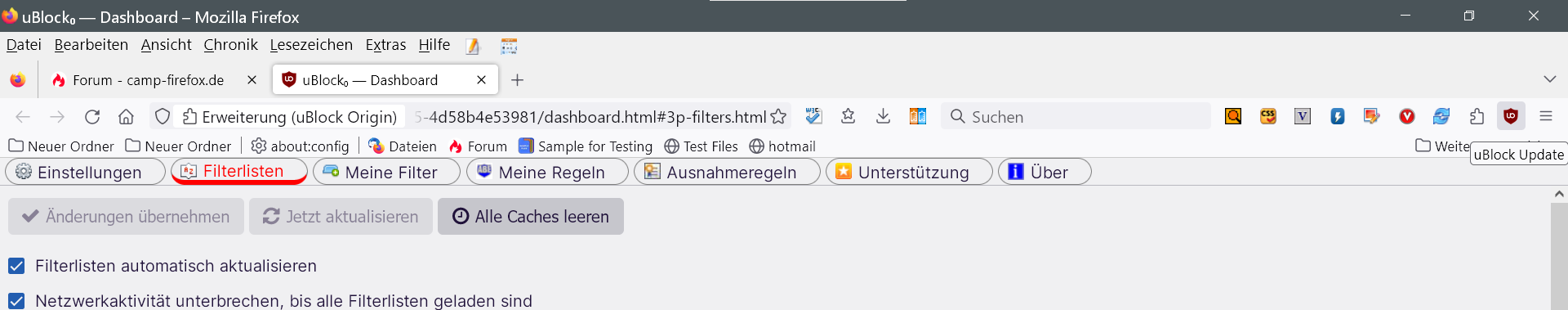Go to the Firefox home page icon

126,117
